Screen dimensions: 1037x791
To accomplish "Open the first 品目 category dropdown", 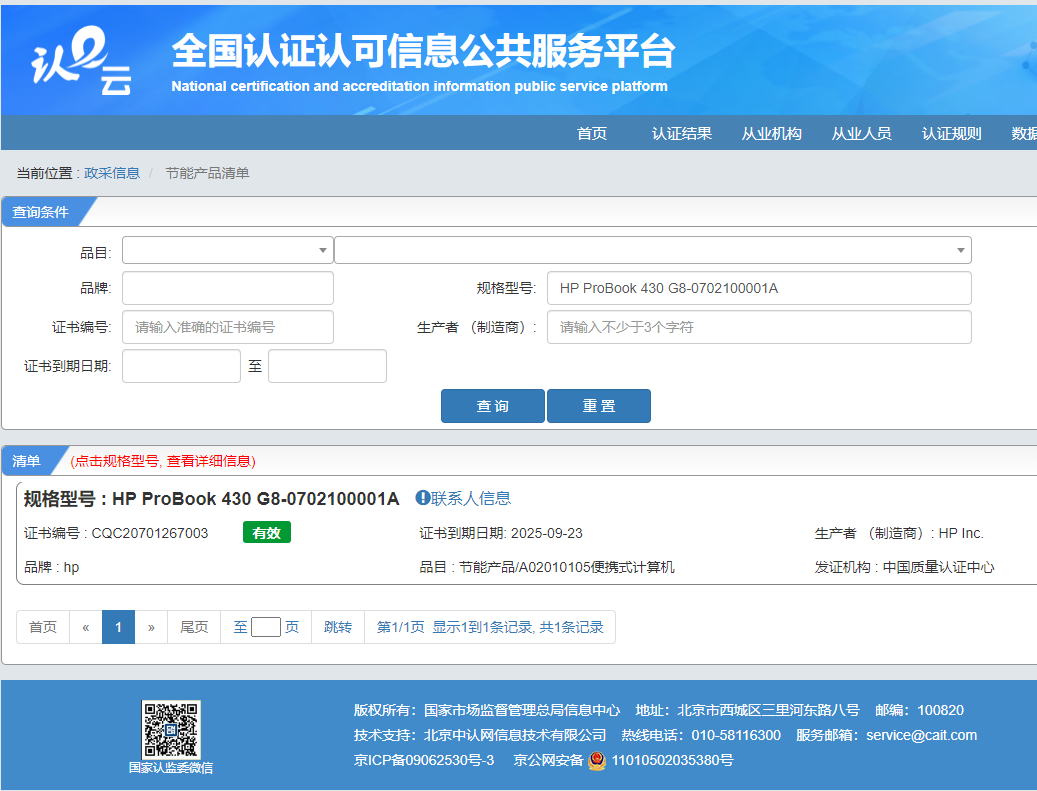I will click(228, 250).
